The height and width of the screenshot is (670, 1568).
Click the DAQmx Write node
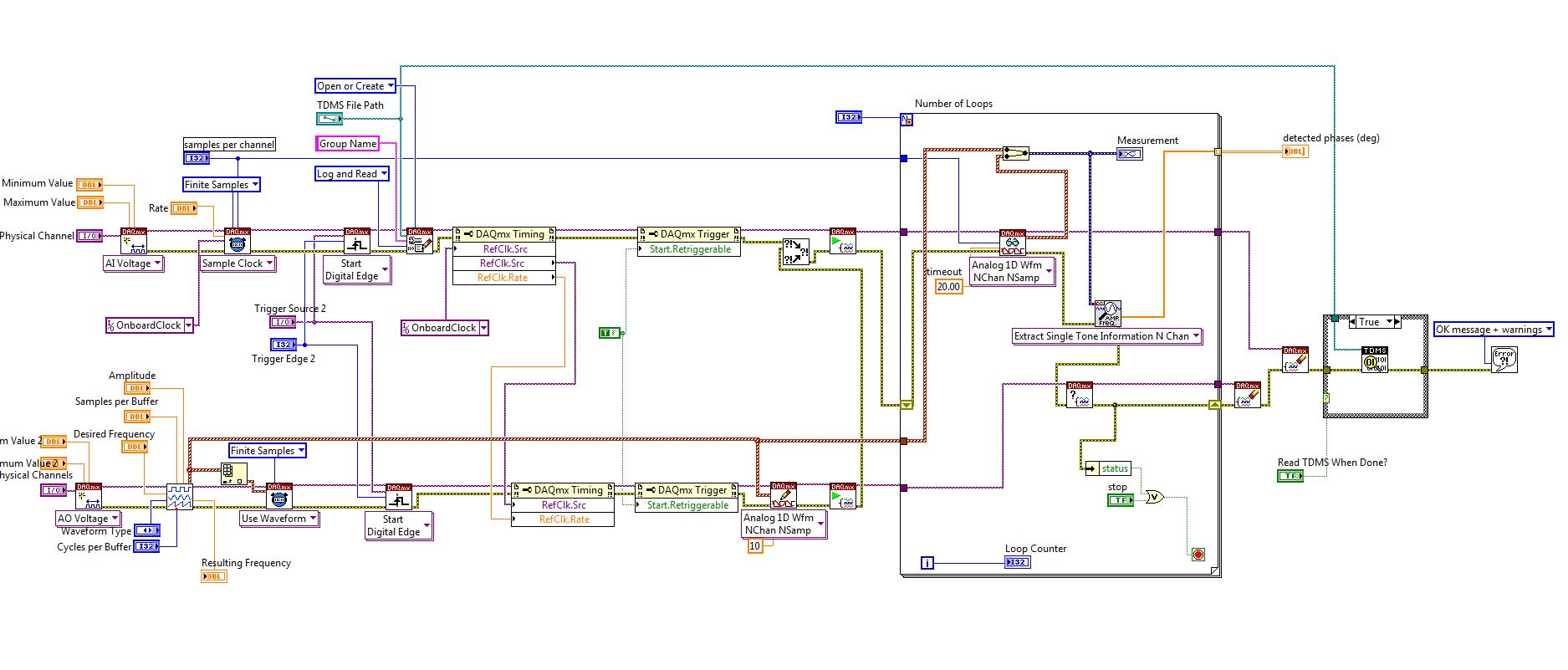coord(784,495)
